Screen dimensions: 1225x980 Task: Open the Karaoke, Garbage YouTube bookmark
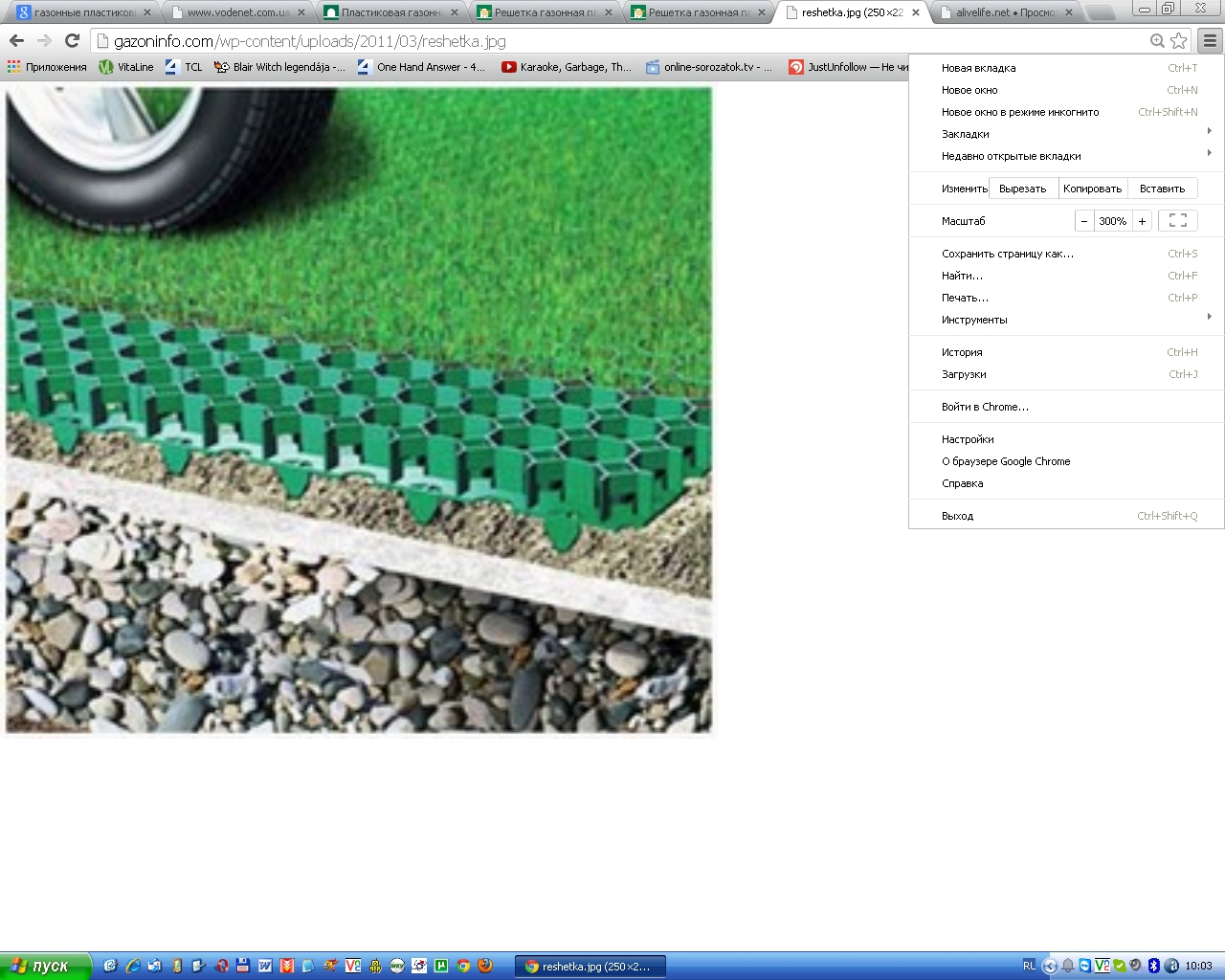click(x=567, y=67)
